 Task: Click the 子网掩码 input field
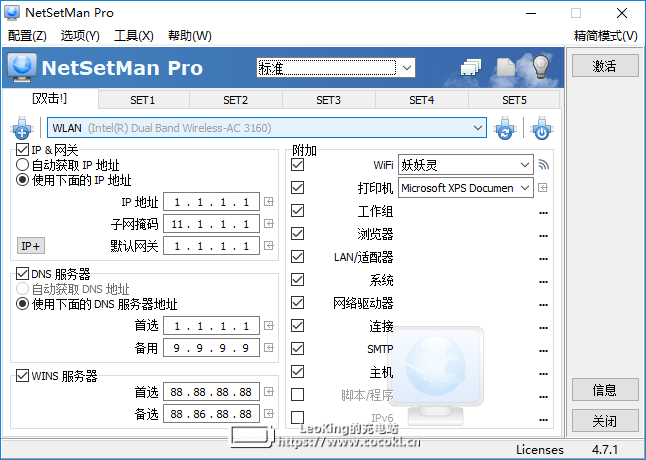(211, 224)
